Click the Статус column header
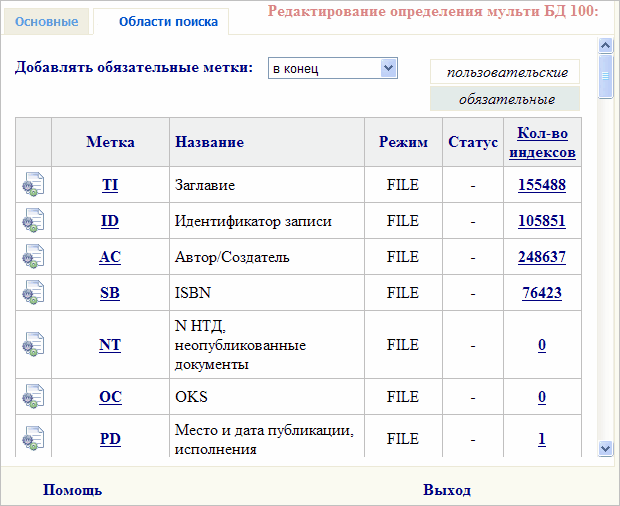 [473, 142]
